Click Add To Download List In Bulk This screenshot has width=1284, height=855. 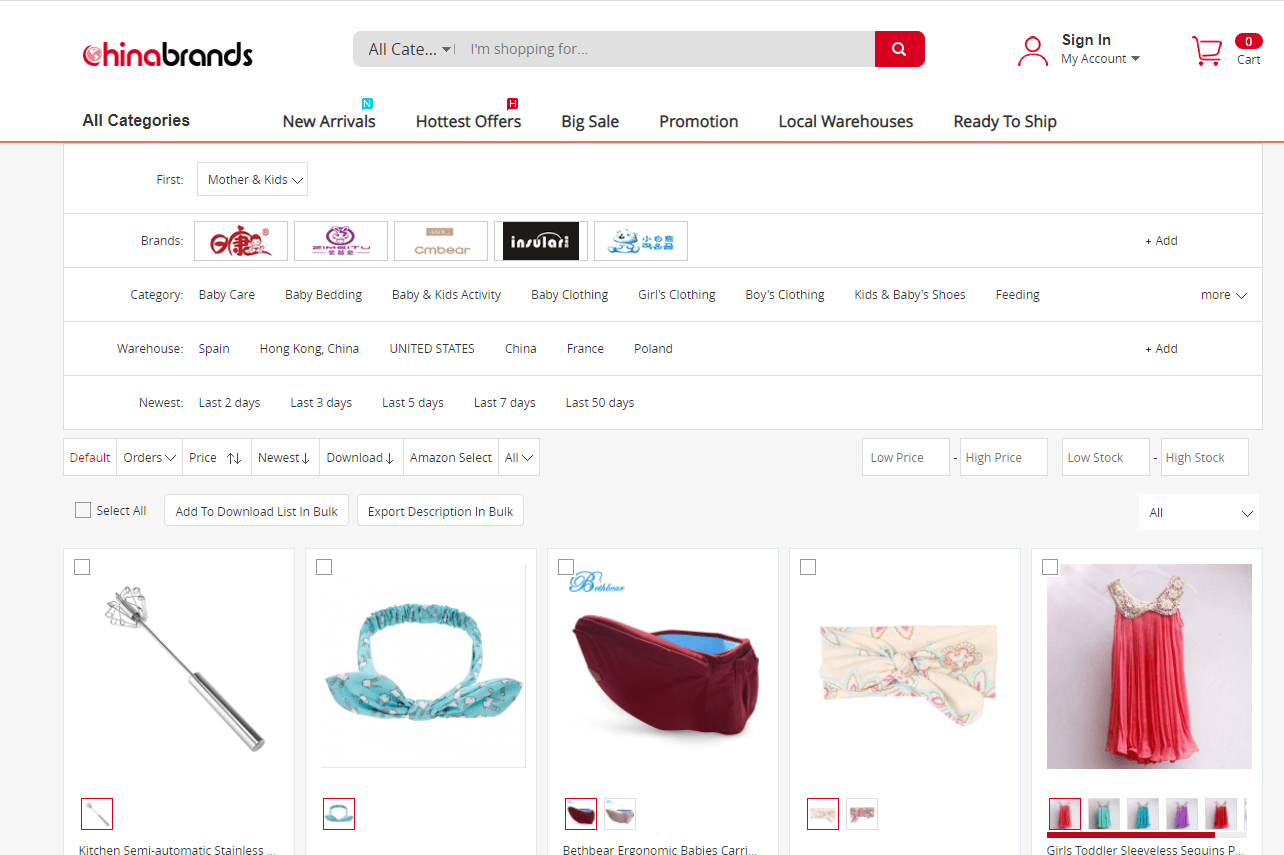pos(257,511)
